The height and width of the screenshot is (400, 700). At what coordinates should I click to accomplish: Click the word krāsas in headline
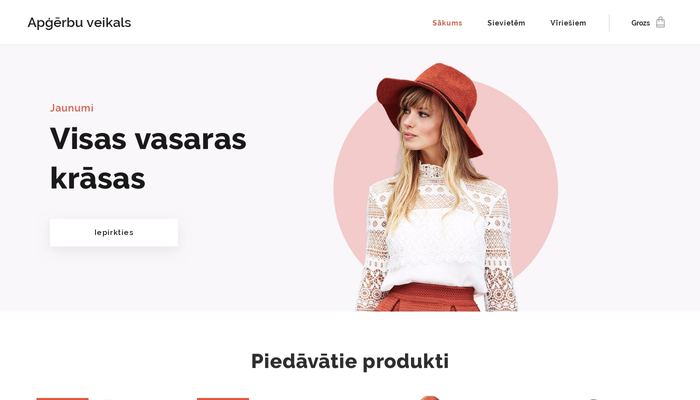coord(98,179)
